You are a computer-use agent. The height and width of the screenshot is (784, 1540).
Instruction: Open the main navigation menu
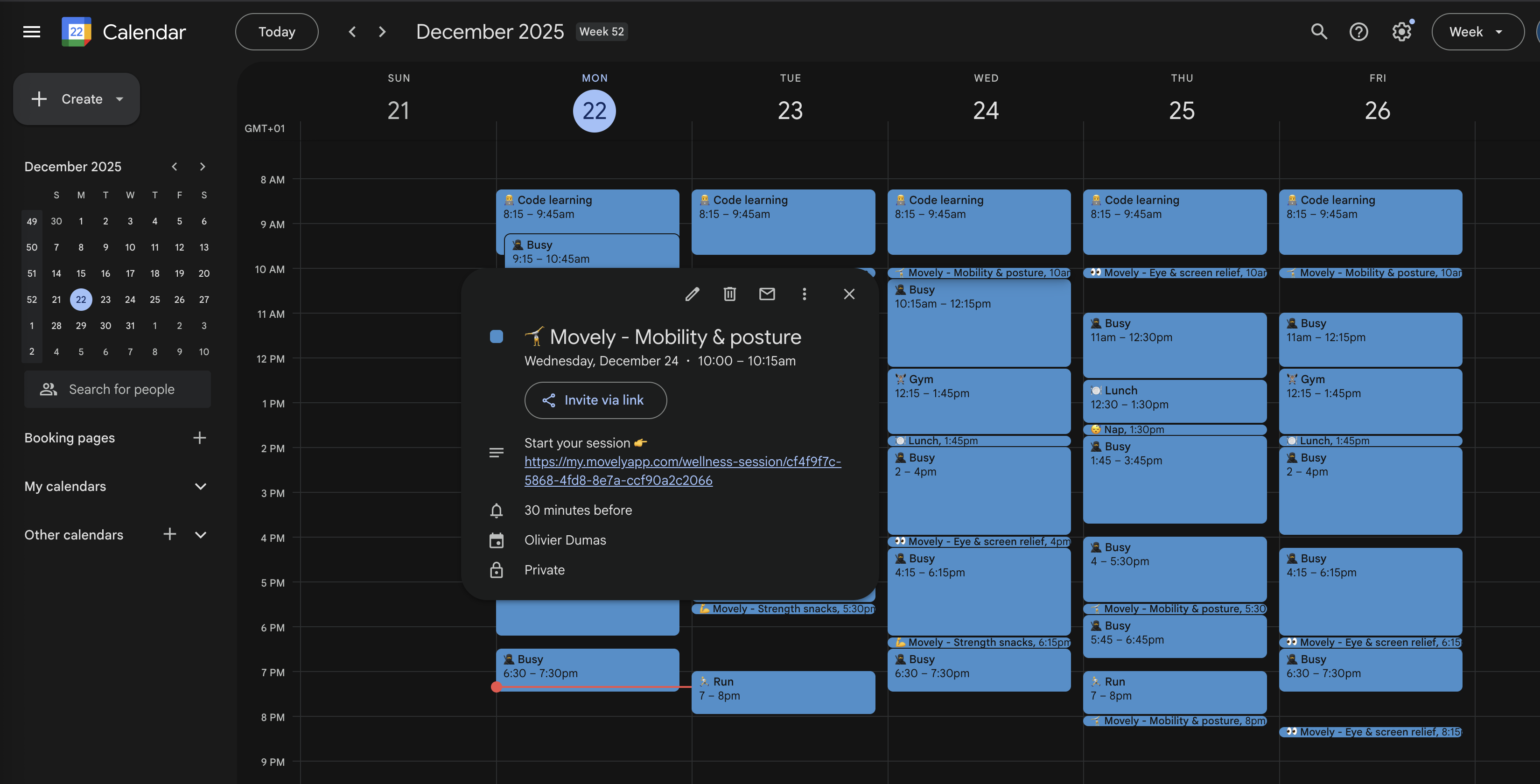31,32
